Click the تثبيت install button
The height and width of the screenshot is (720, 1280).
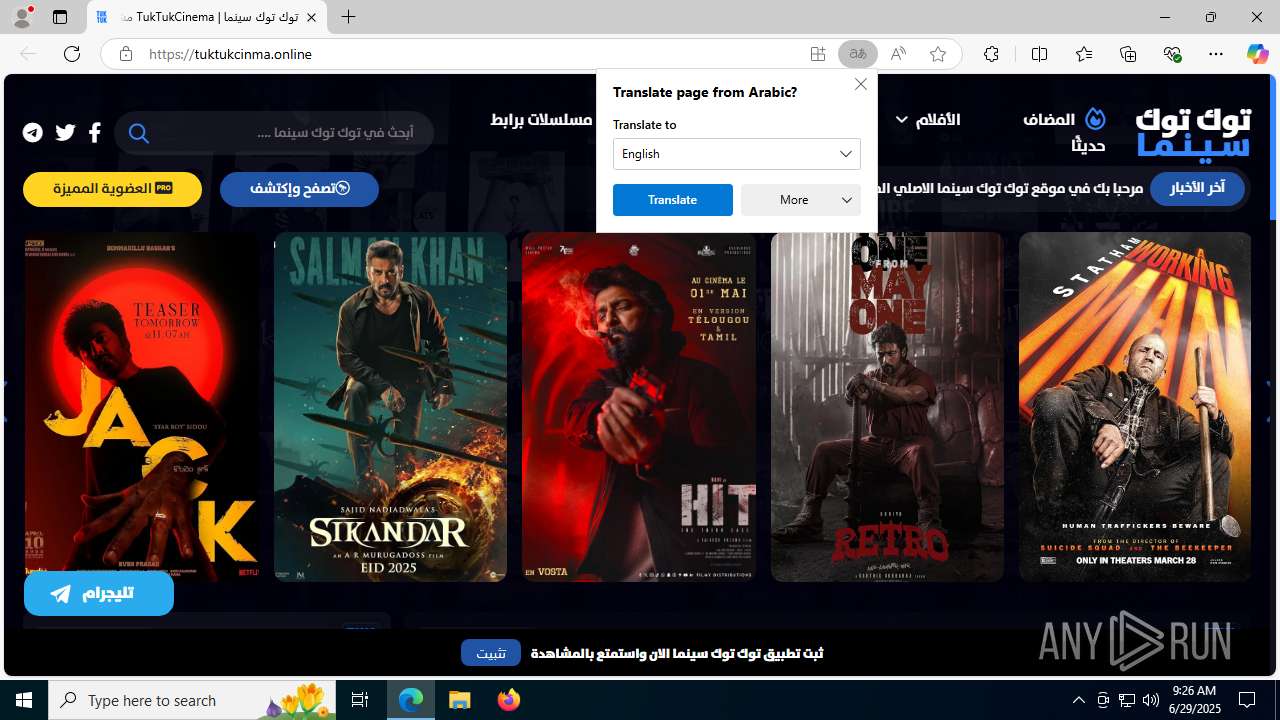[x=491, y=653]
